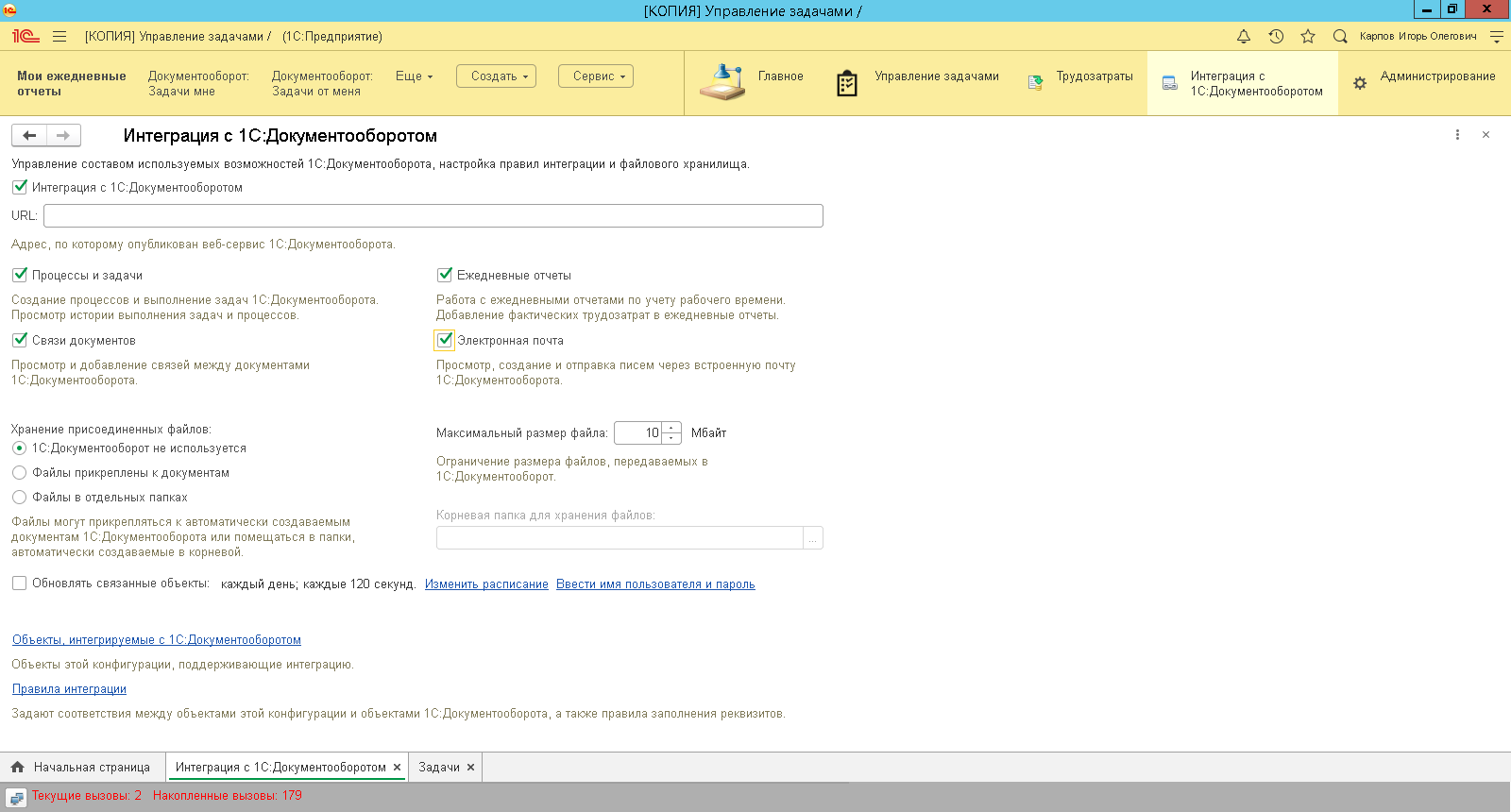Click Ввести имя пользователя и пароль link
Screen dimensions: 1511x812
click(655, 584)
